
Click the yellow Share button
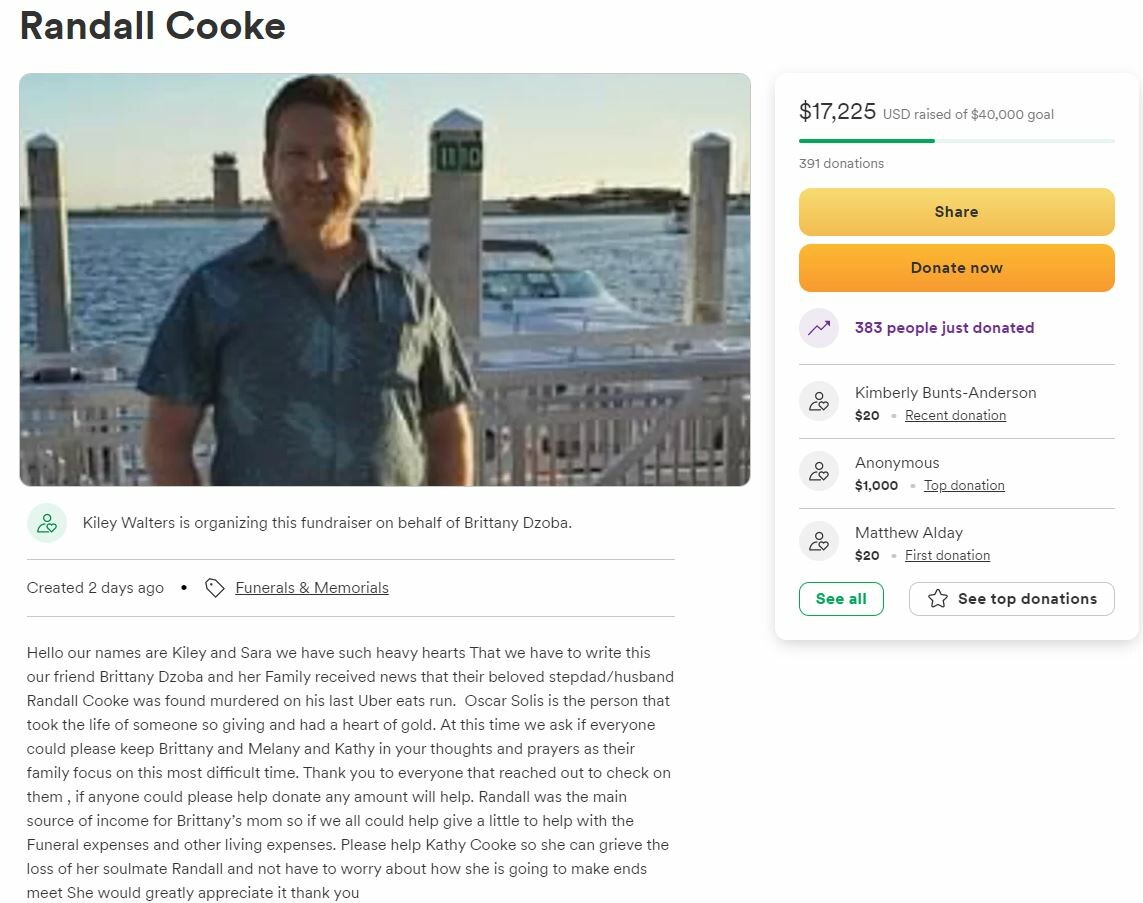pos(956,211)
